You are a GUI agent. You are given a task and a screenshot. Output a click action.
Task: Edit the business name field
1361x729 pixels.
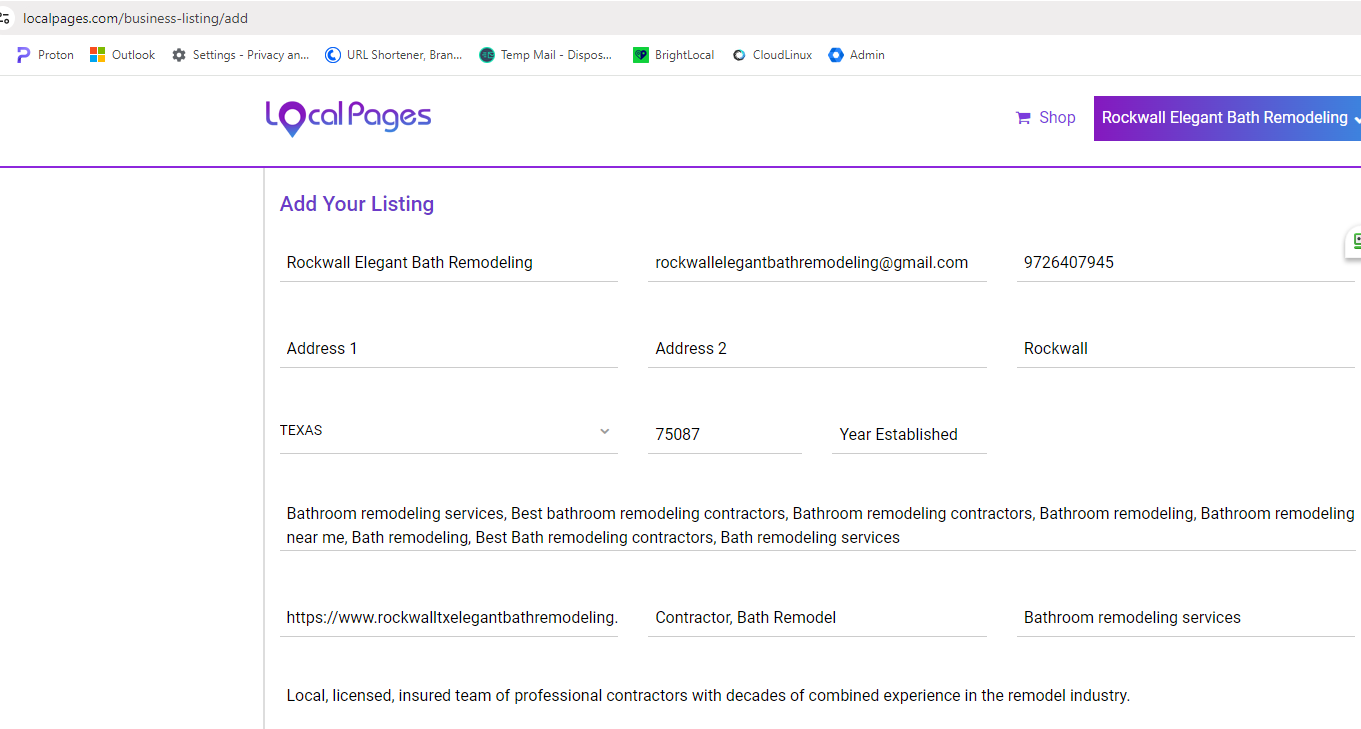[448, 263]
